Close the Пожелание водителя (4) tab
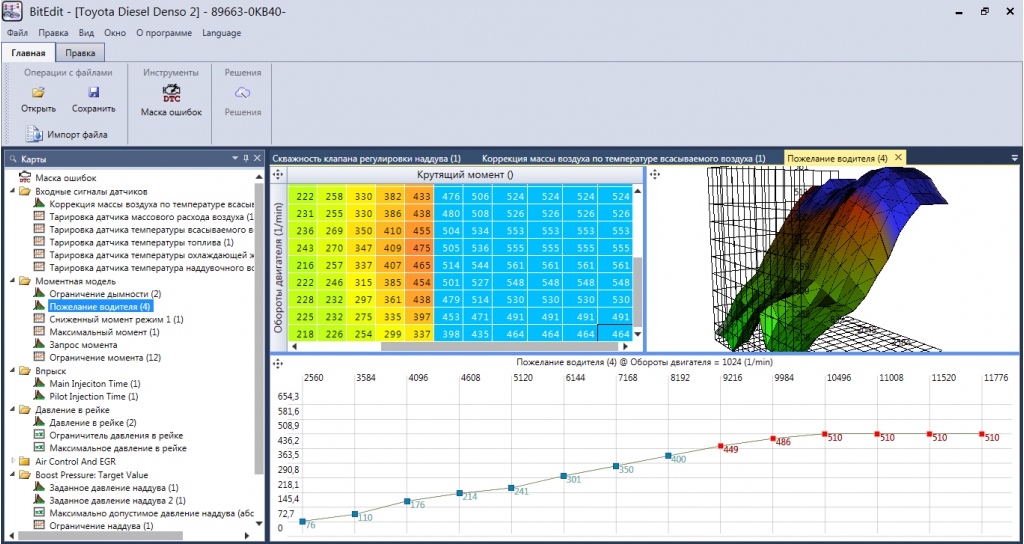1024x544 pixels. [898, 157]
